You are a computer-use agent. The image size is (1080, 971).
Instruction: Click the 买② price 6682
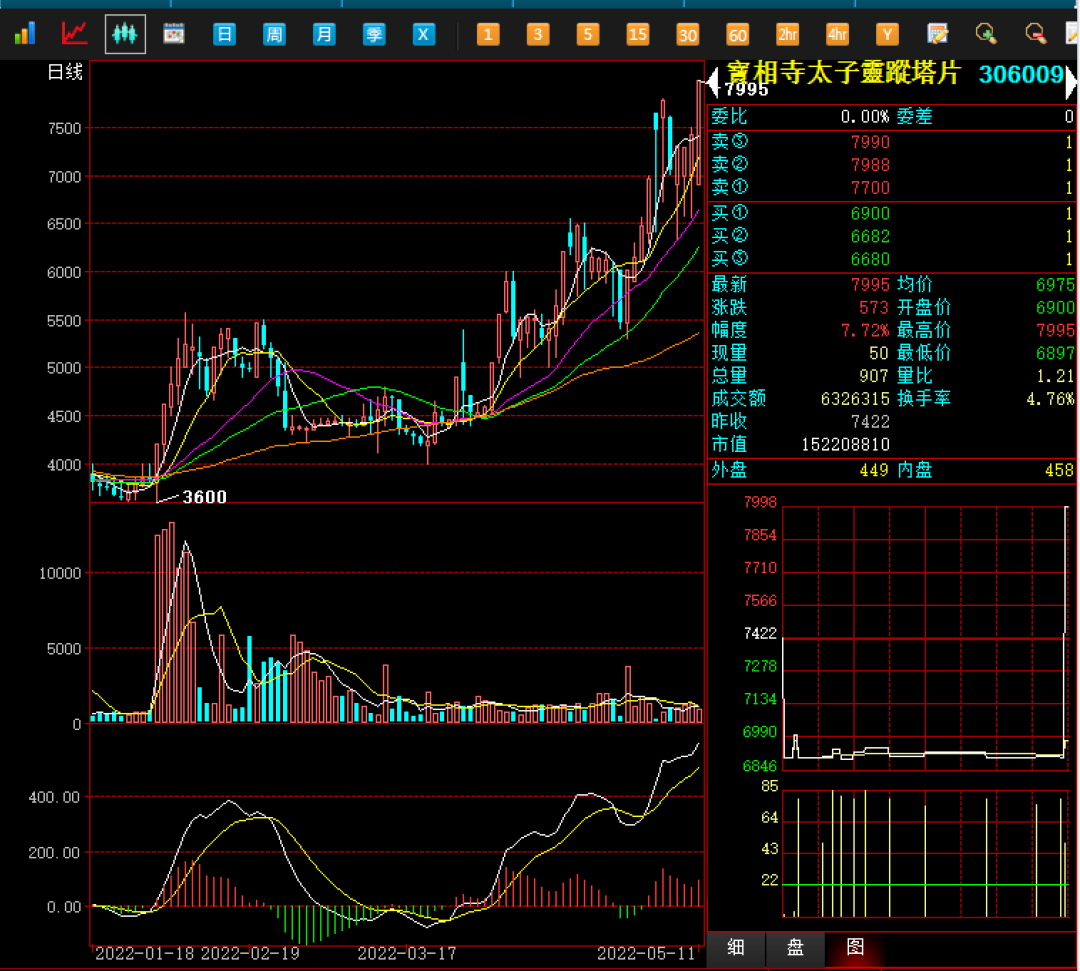click(870, 236)
